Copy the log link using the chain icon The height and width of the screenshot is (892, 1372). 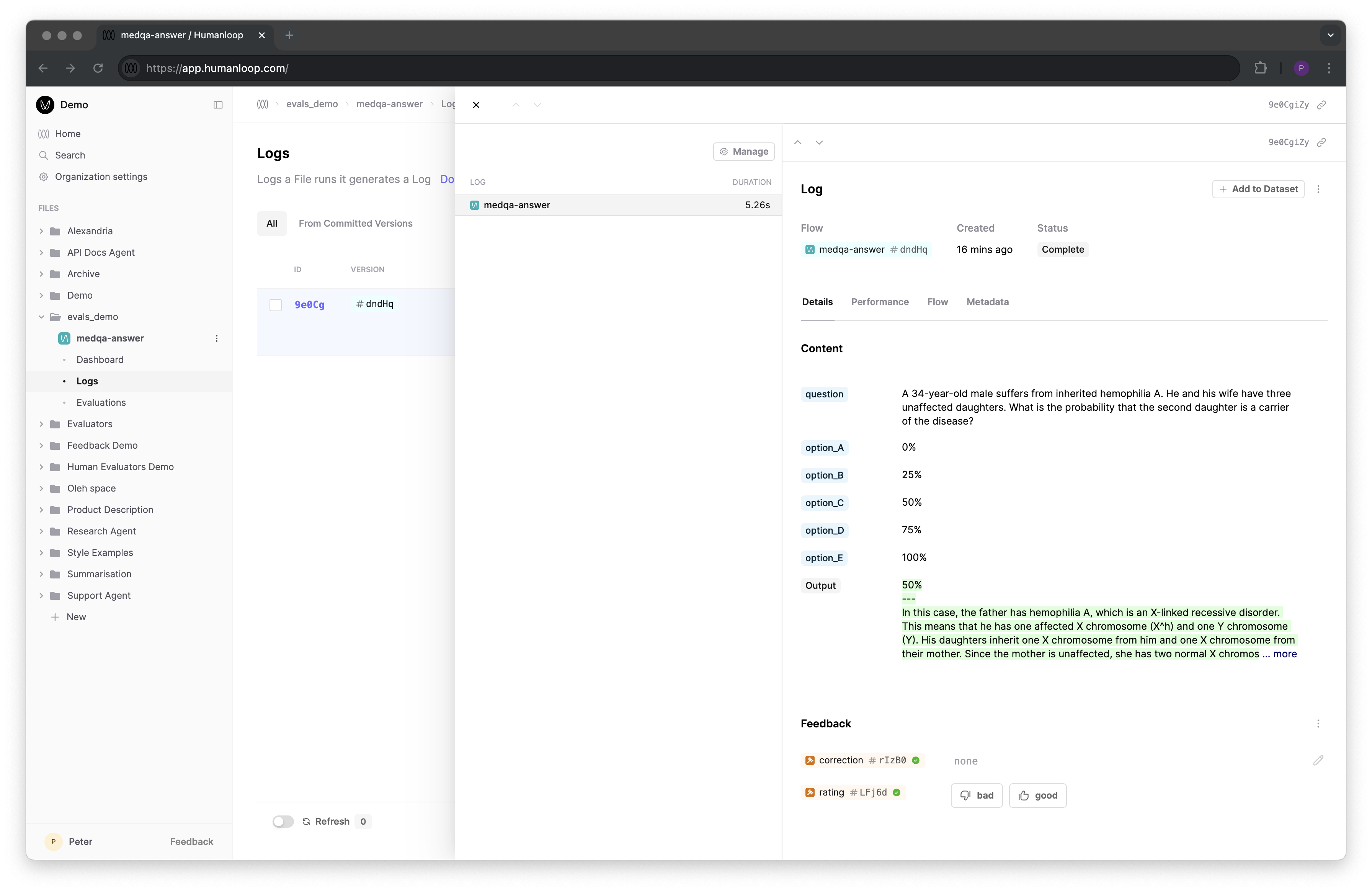[x=1322, y=142]
